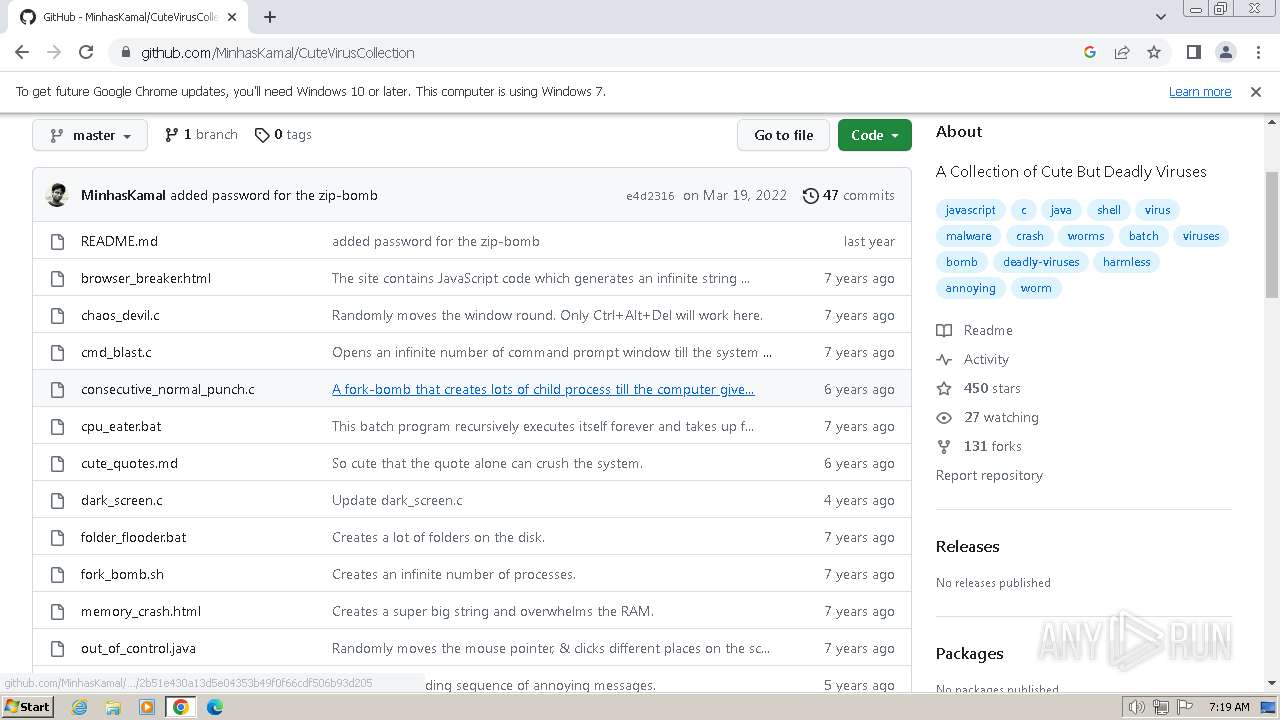Expand the green Code dropdown
Screen dimensions: 1280x720
(x=875, y=135)
